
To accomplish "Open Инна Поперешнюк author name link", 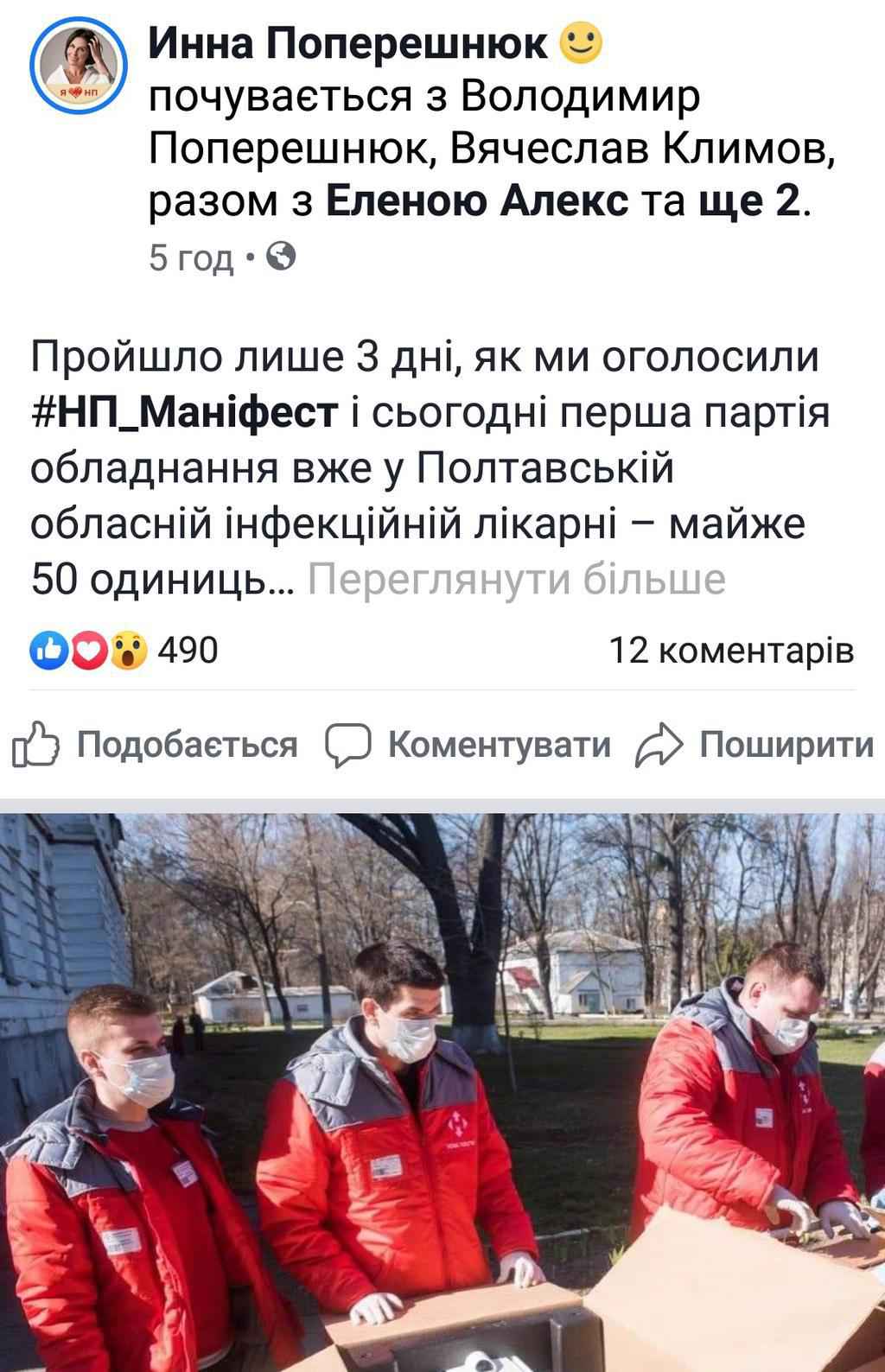I will coord(349,45).
